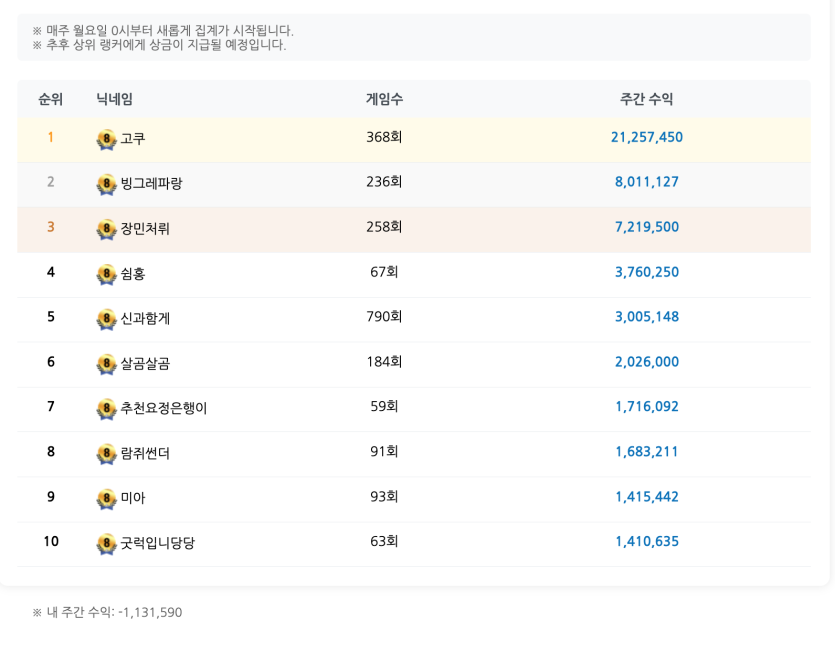Select the 닉네임 column header
Screen dimensions: 835x652
click(x=114, y=99)
